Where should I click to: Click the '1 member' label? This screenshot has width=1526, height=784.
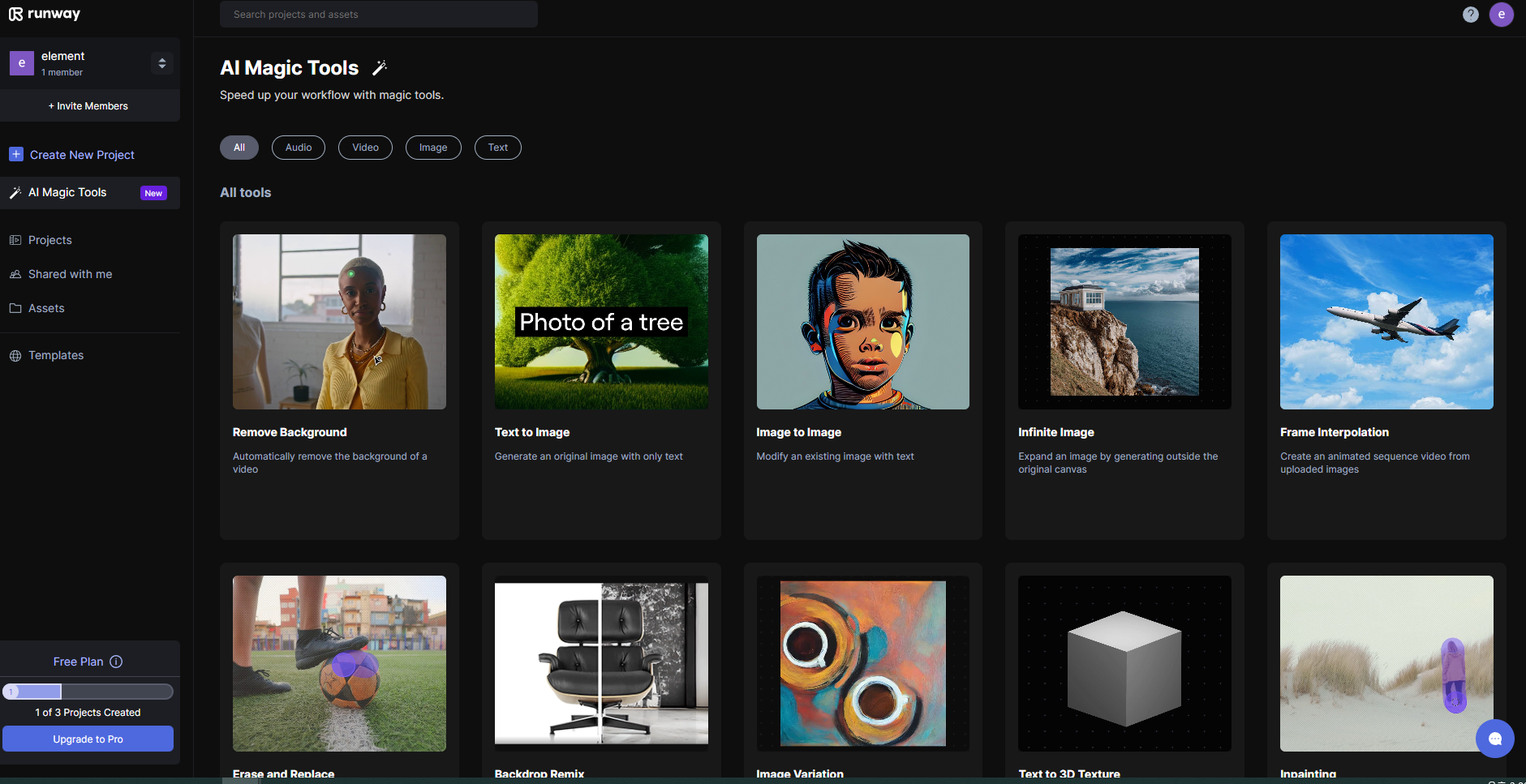(62, 73)
